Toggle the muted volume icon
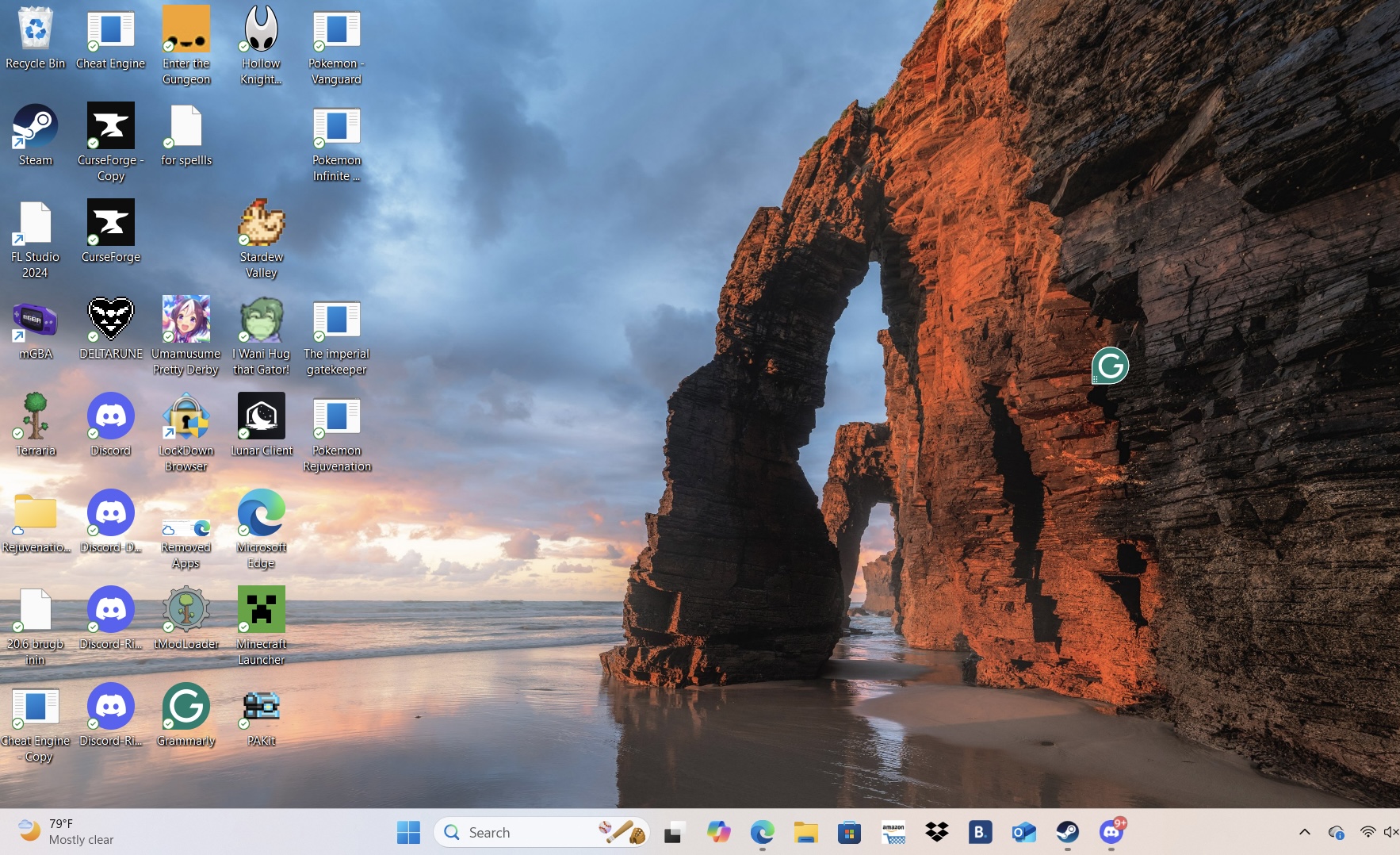Viewport: 1400px width, 855px height. click(x=1390, y=832)
